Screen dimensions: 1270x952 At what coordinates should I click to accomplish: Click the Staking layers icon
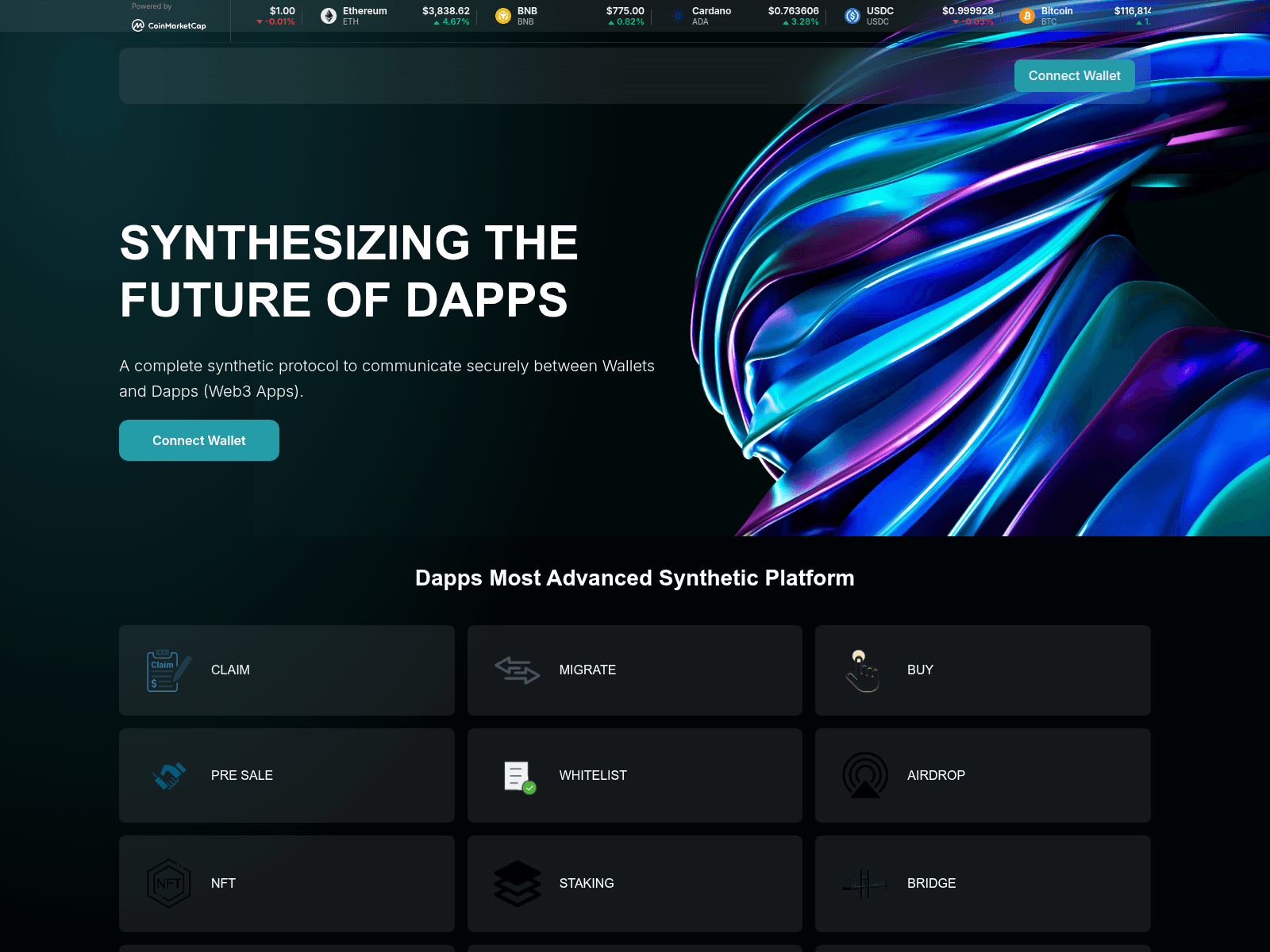pos(518,883)
